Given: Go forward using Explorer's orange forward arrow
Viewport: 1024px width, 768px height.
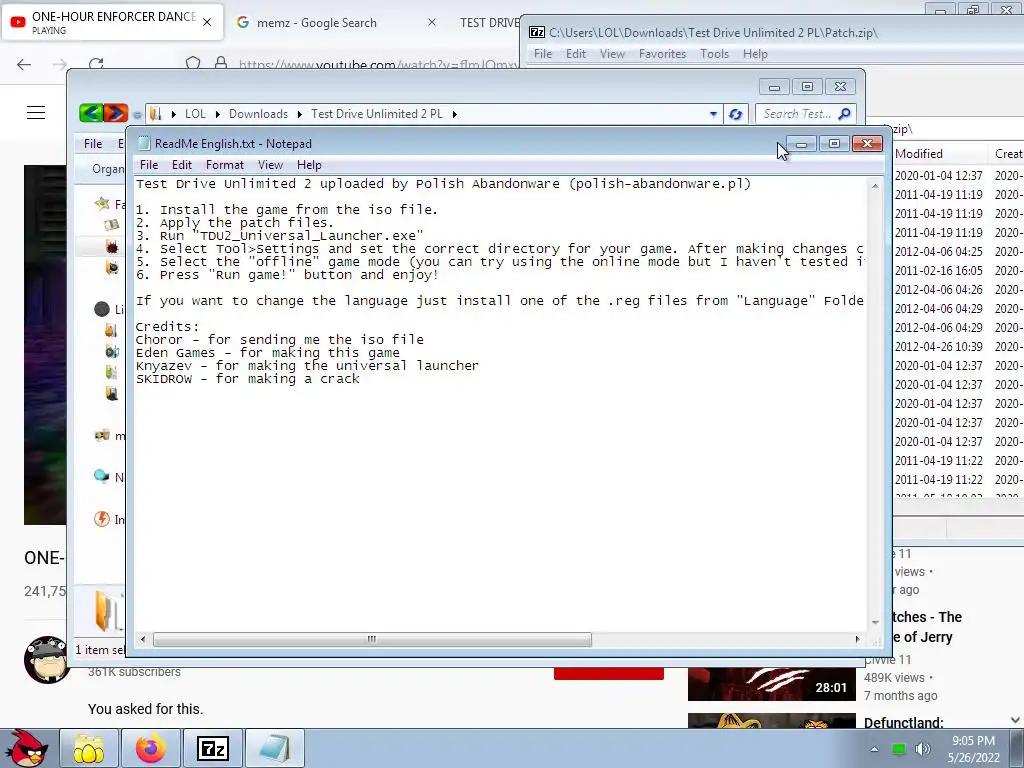Looking at the screenshot, I should point(116,113).
